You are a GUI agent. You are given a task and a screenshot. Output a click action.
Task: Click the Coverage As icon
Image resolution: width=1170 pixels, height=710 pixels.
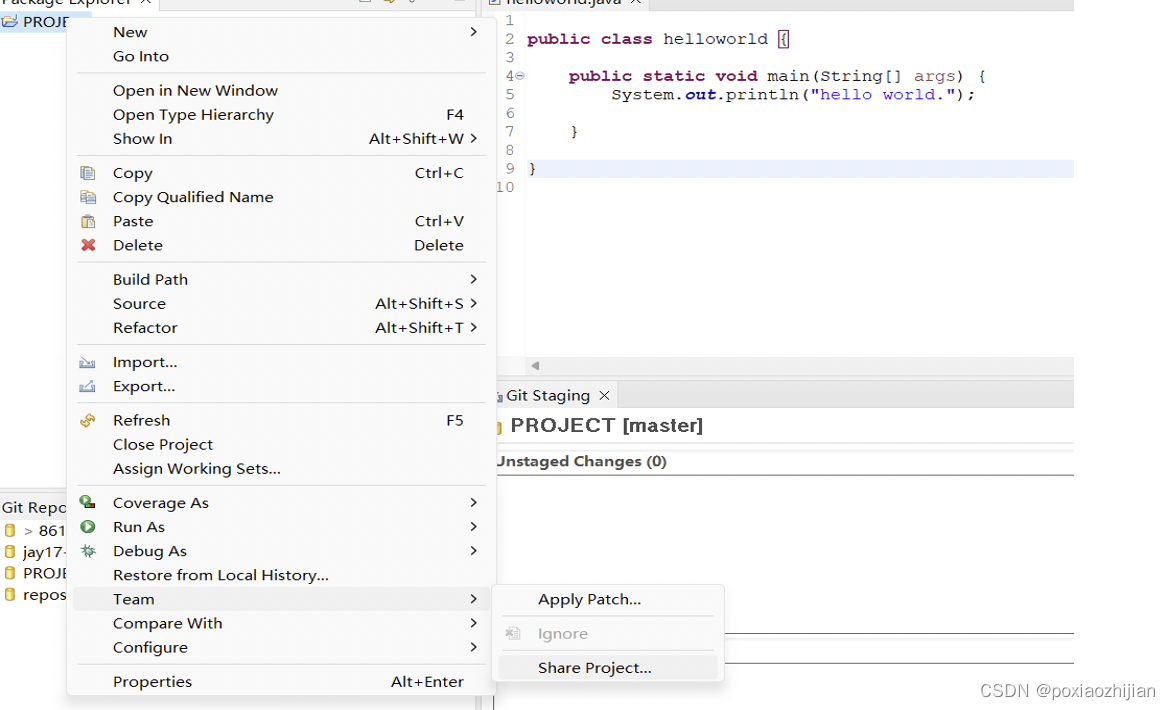pyautogui.click(x=88, y=503)
